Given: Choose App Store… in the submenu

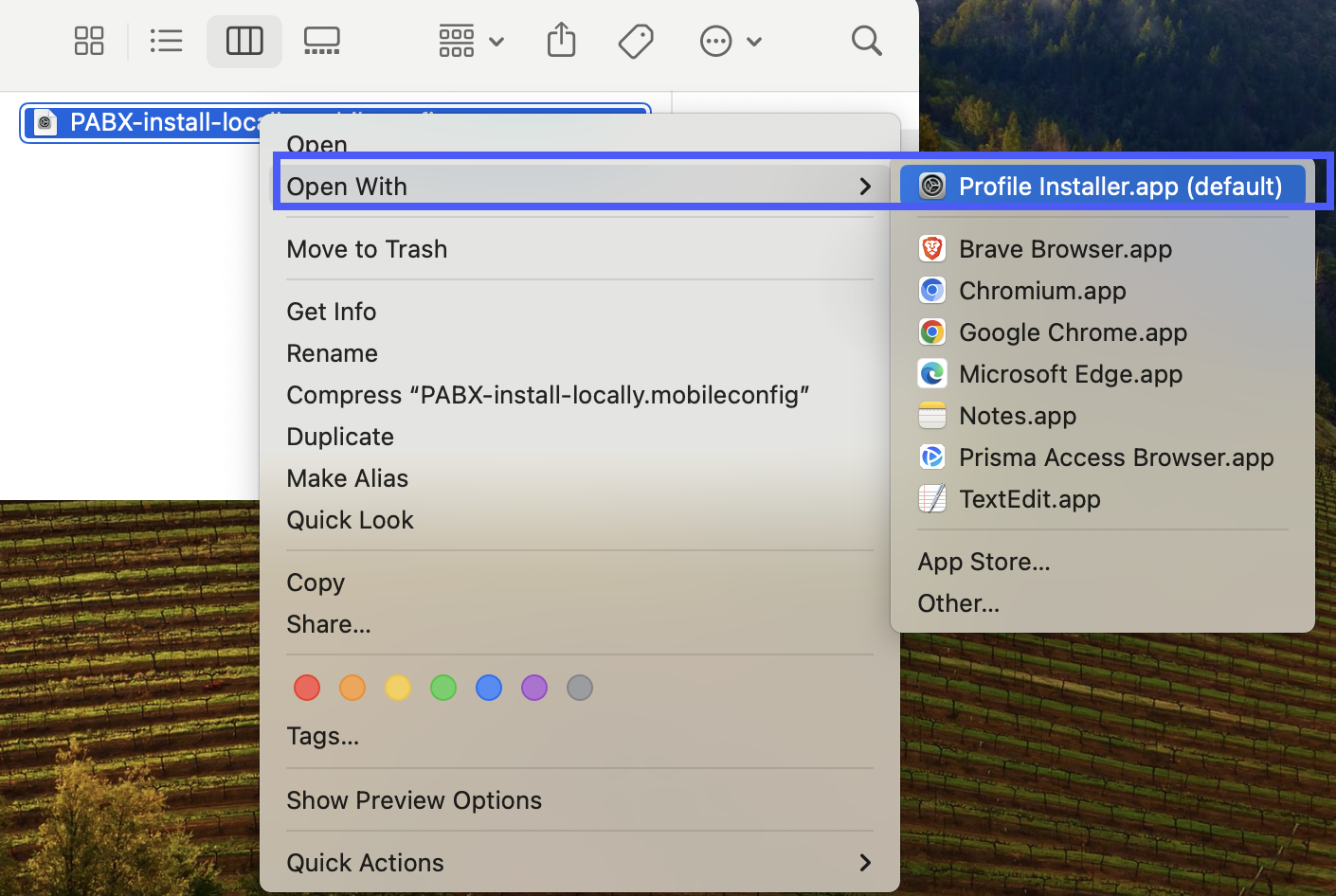Looking at the screenshot, I should [x=1103, y=562].
